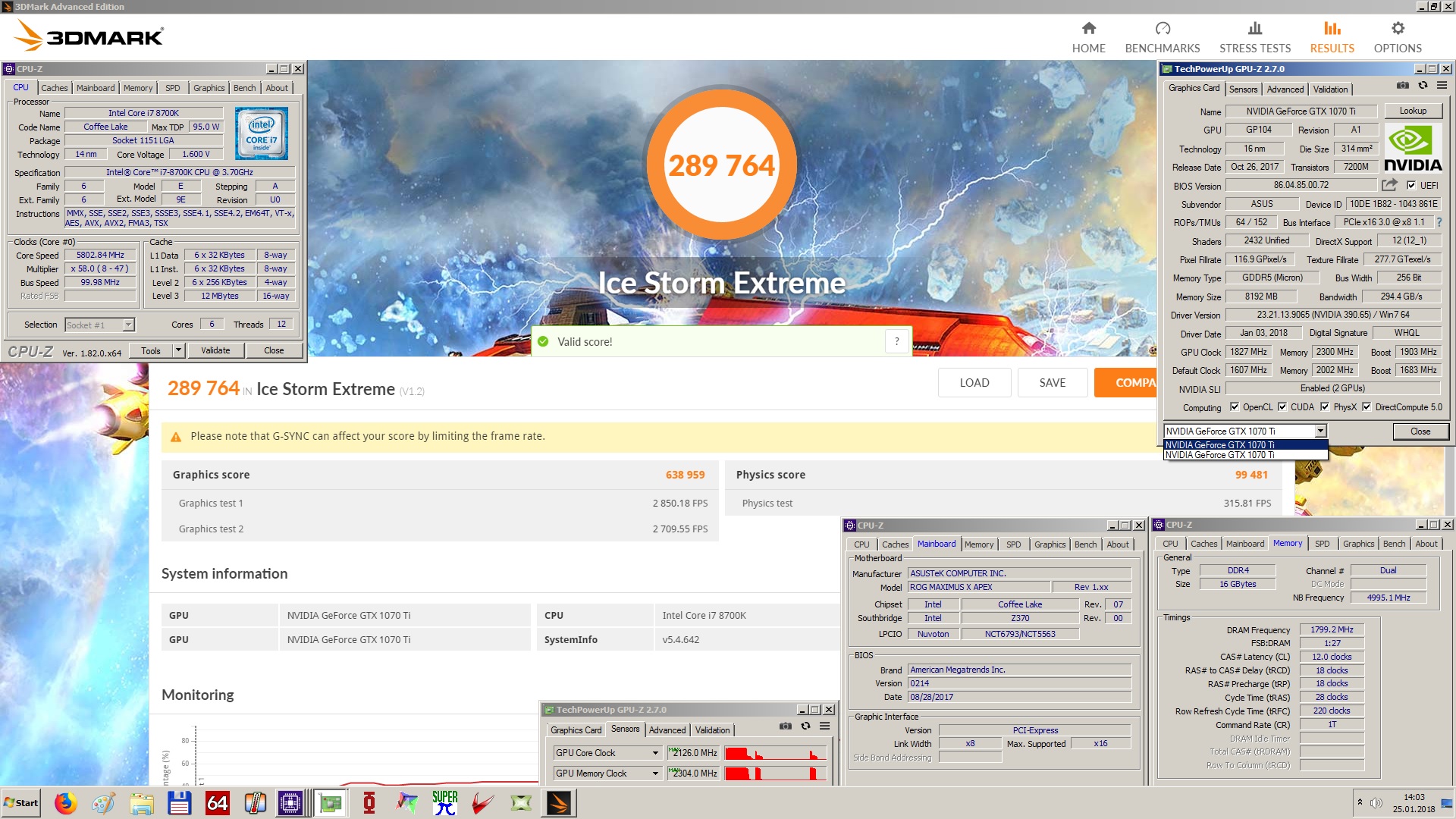Click the volume speaker tray icon

(1376, 803)
